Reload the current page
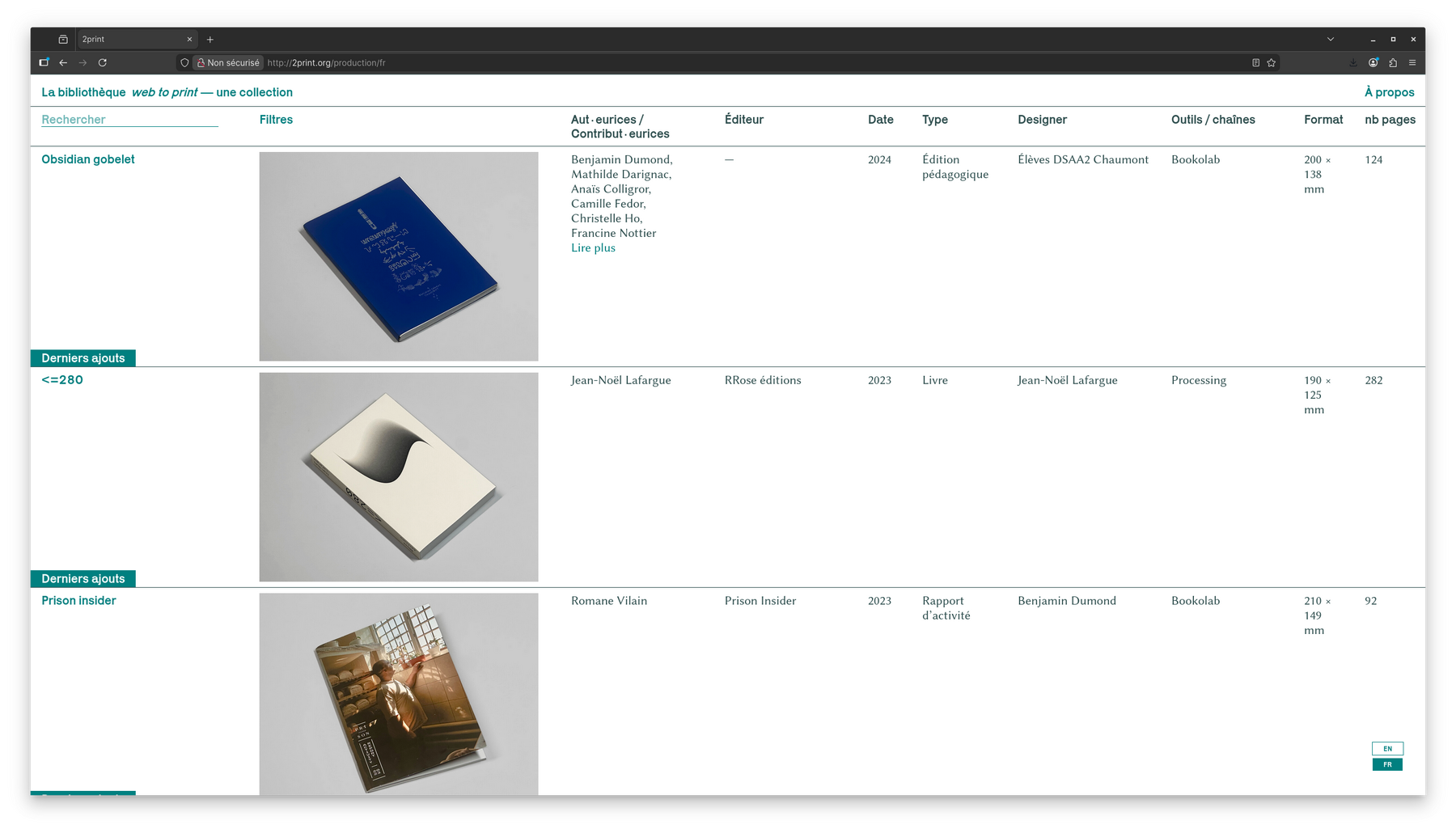The height and width of the screenshot is (829, 1456). [x=103, y=62]
